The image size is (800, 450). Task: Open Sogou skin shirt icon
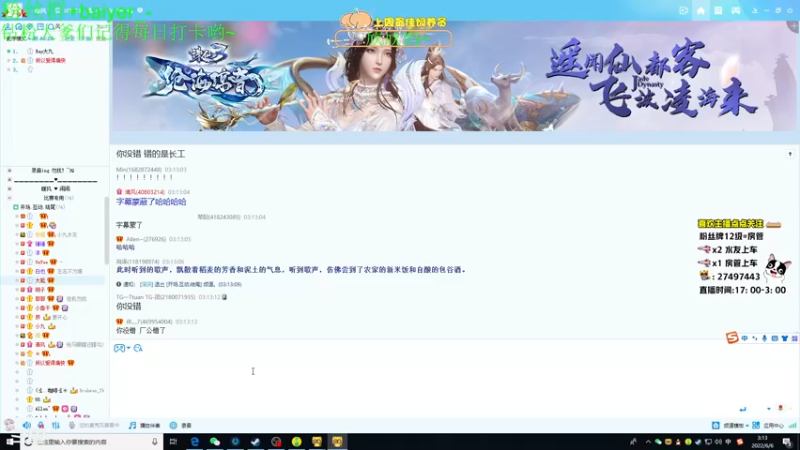[785, 338]
